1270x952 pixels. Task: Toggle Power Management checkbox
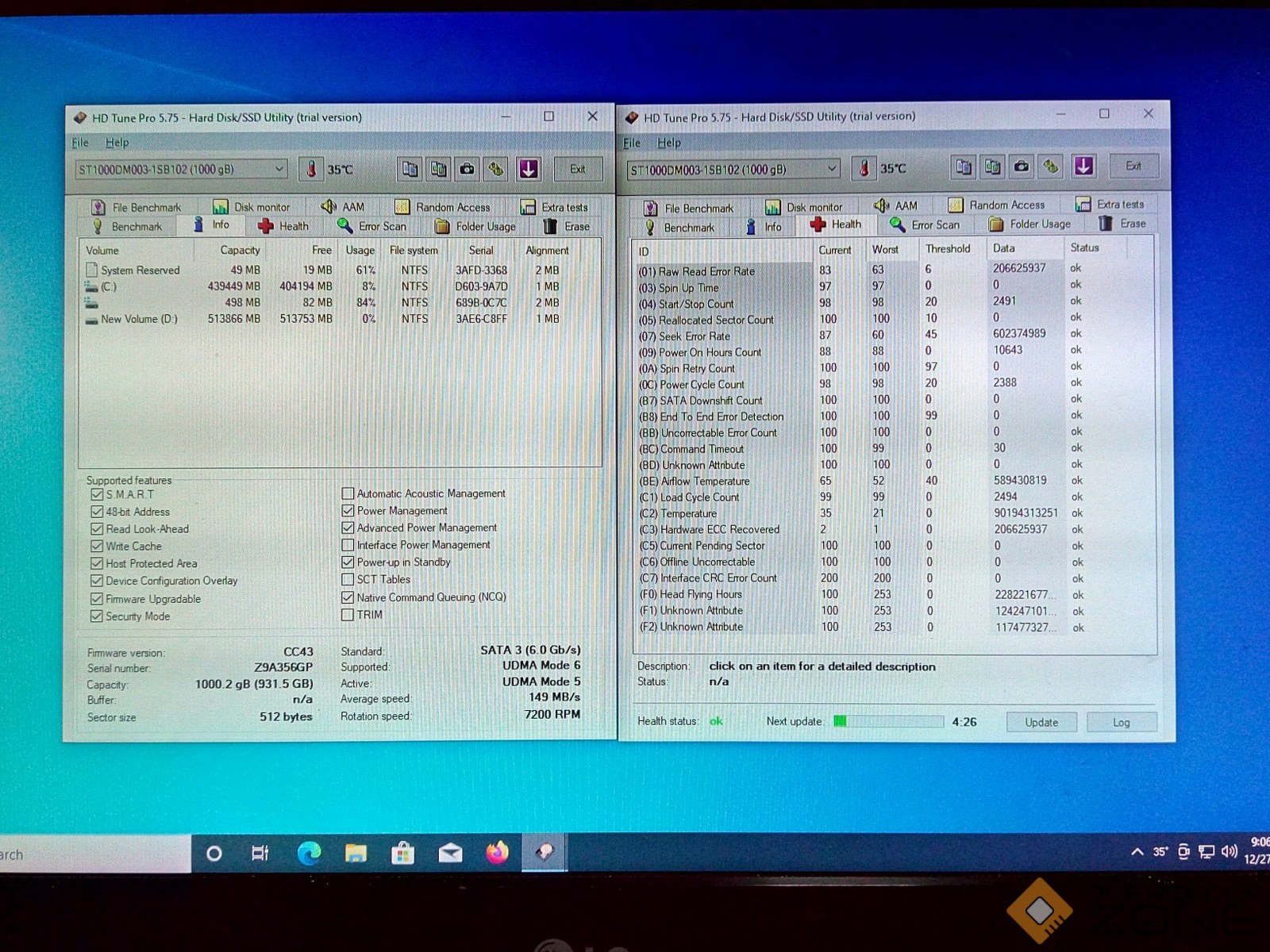pyautogui.click(x=348, y=511)
